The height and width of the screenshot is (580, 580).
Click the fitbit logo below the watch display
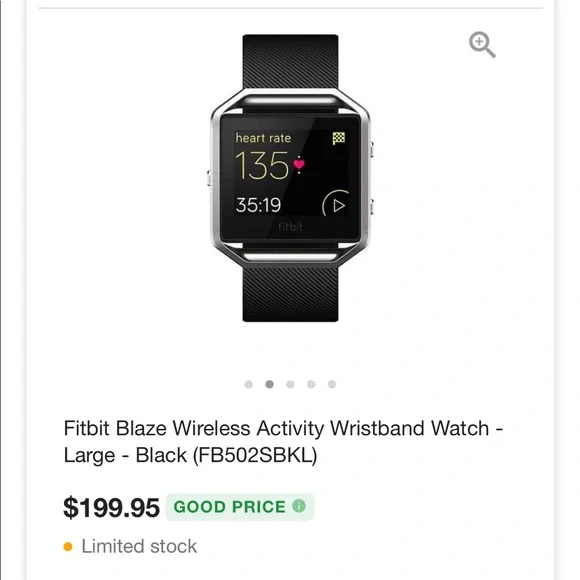pyautogui.click(x=290, y=226)
